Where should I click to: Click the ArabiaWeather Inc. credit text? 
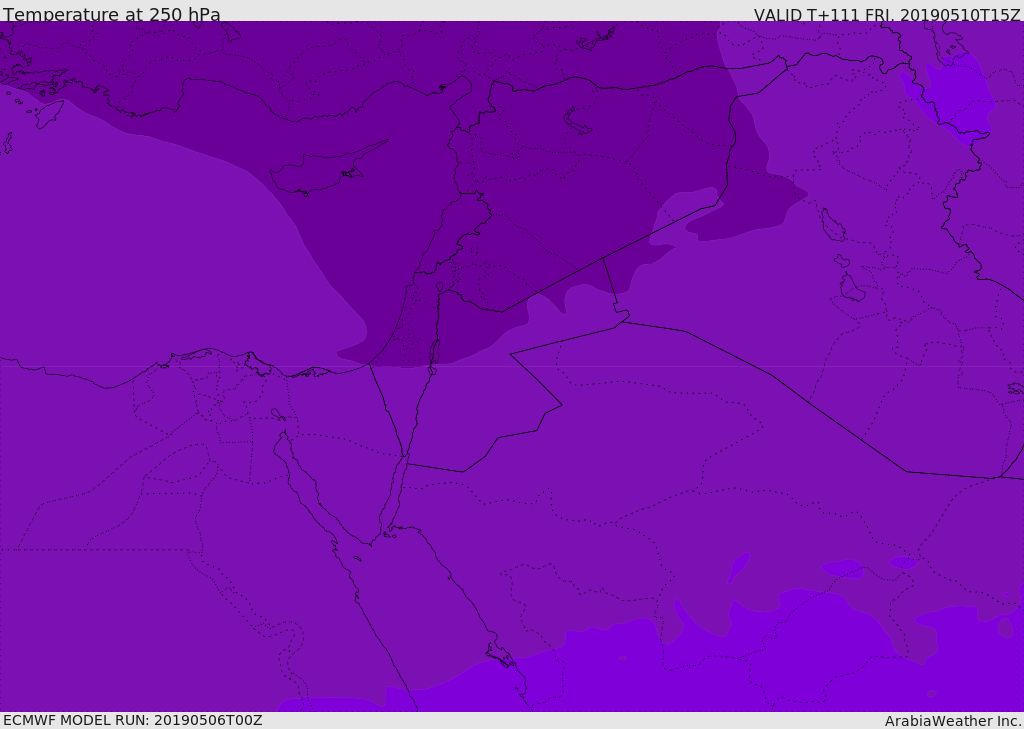click(952, 721)
